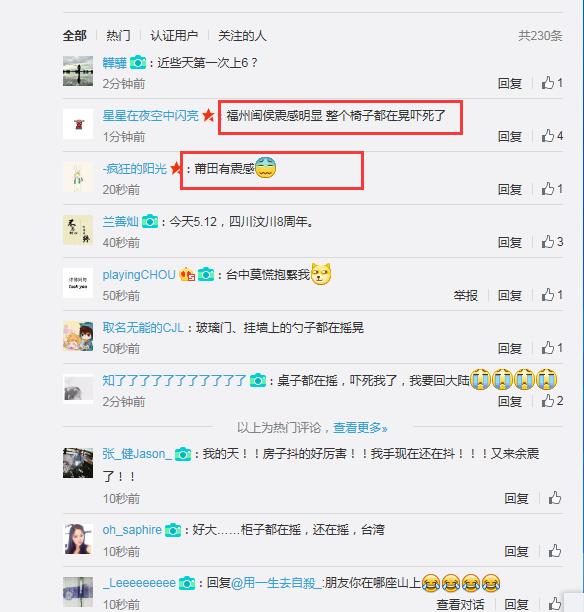This screenshot has height=612, width=584.
Task: Open 查看对话 on _Leeeeeeeee's reply
Action: coord(460,604)
